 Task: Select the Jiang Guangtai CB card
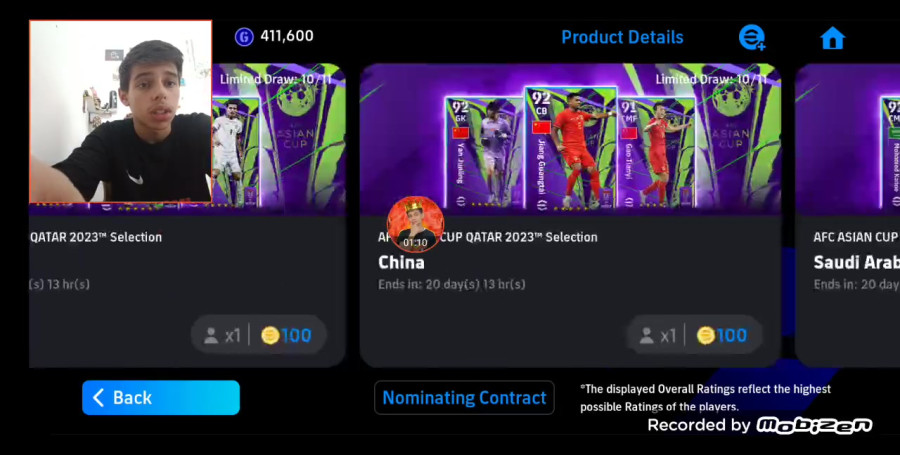pyautogui.click(x=570, y=149)
